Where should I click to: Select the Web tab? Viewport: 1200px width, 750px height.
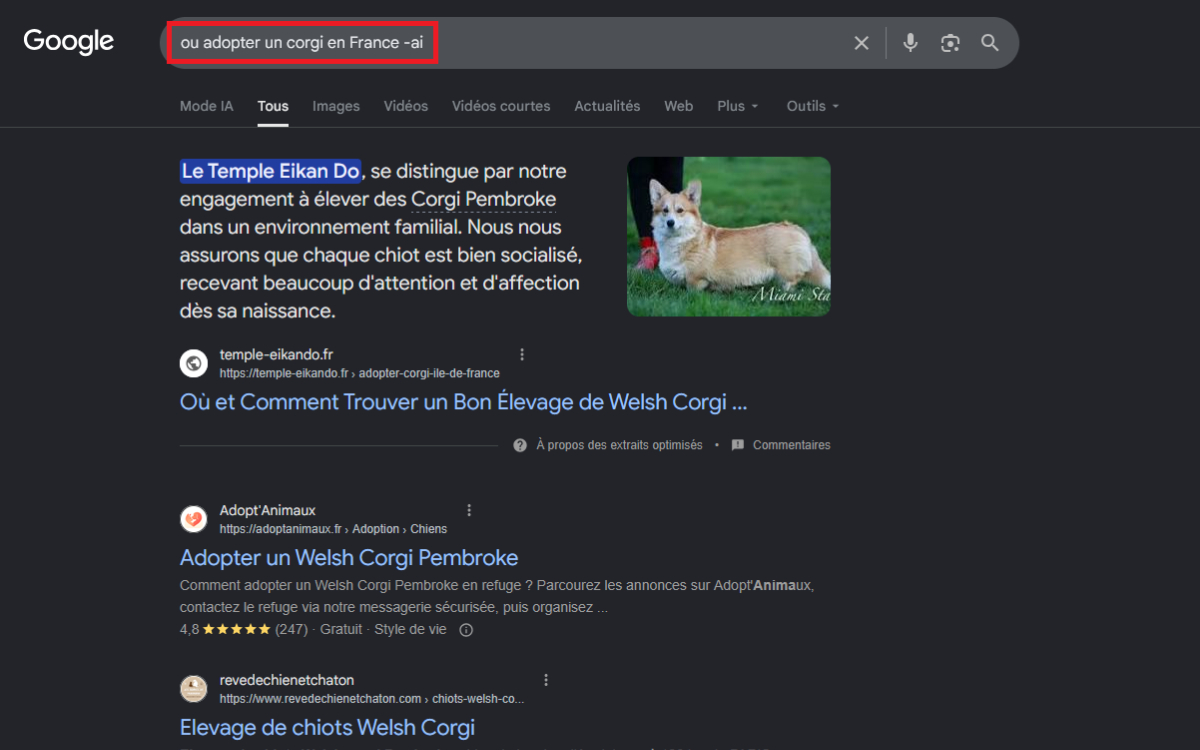679,106
